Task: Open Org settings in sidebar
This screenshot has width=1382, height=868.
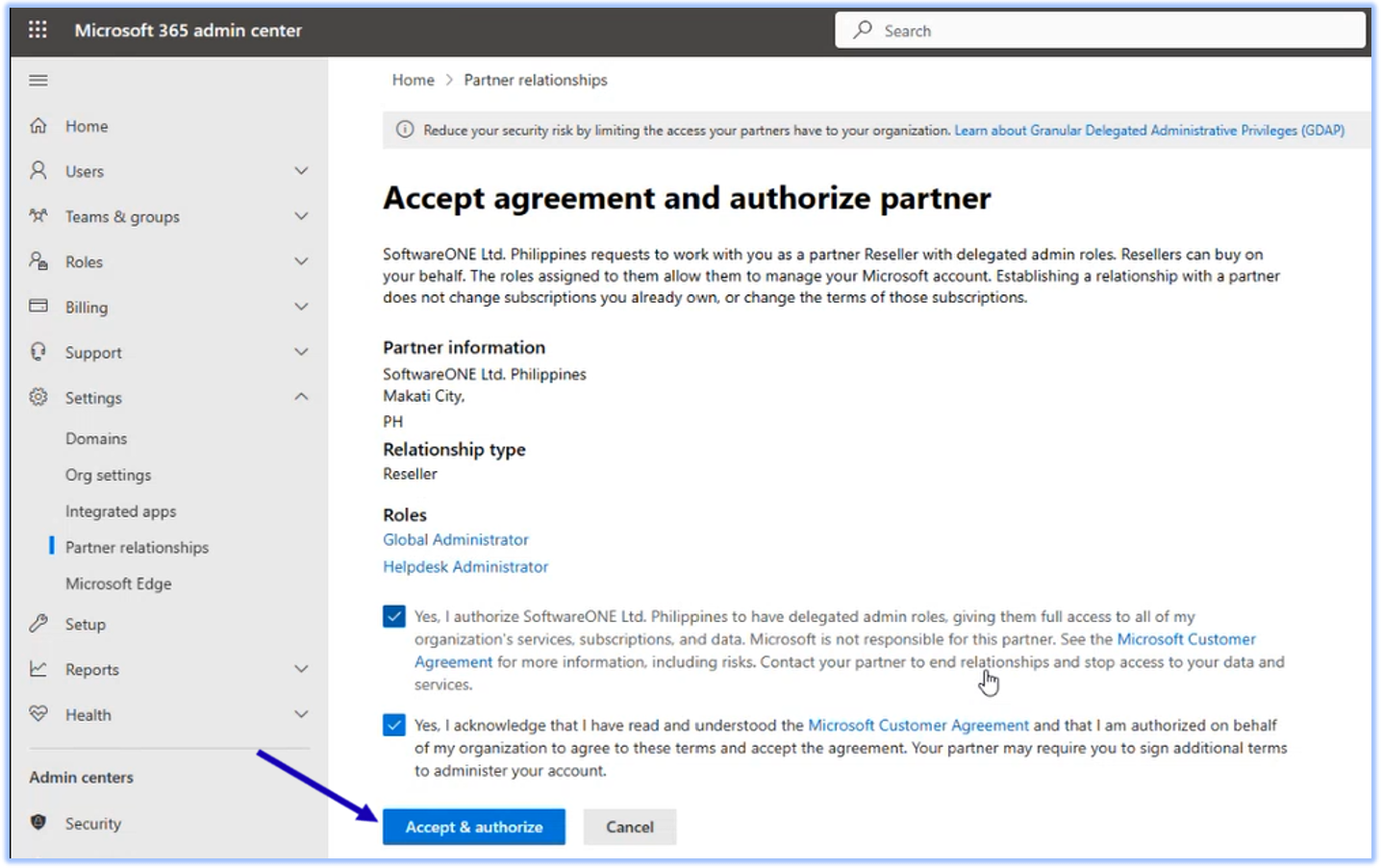Action: click(x=108, y=475)
